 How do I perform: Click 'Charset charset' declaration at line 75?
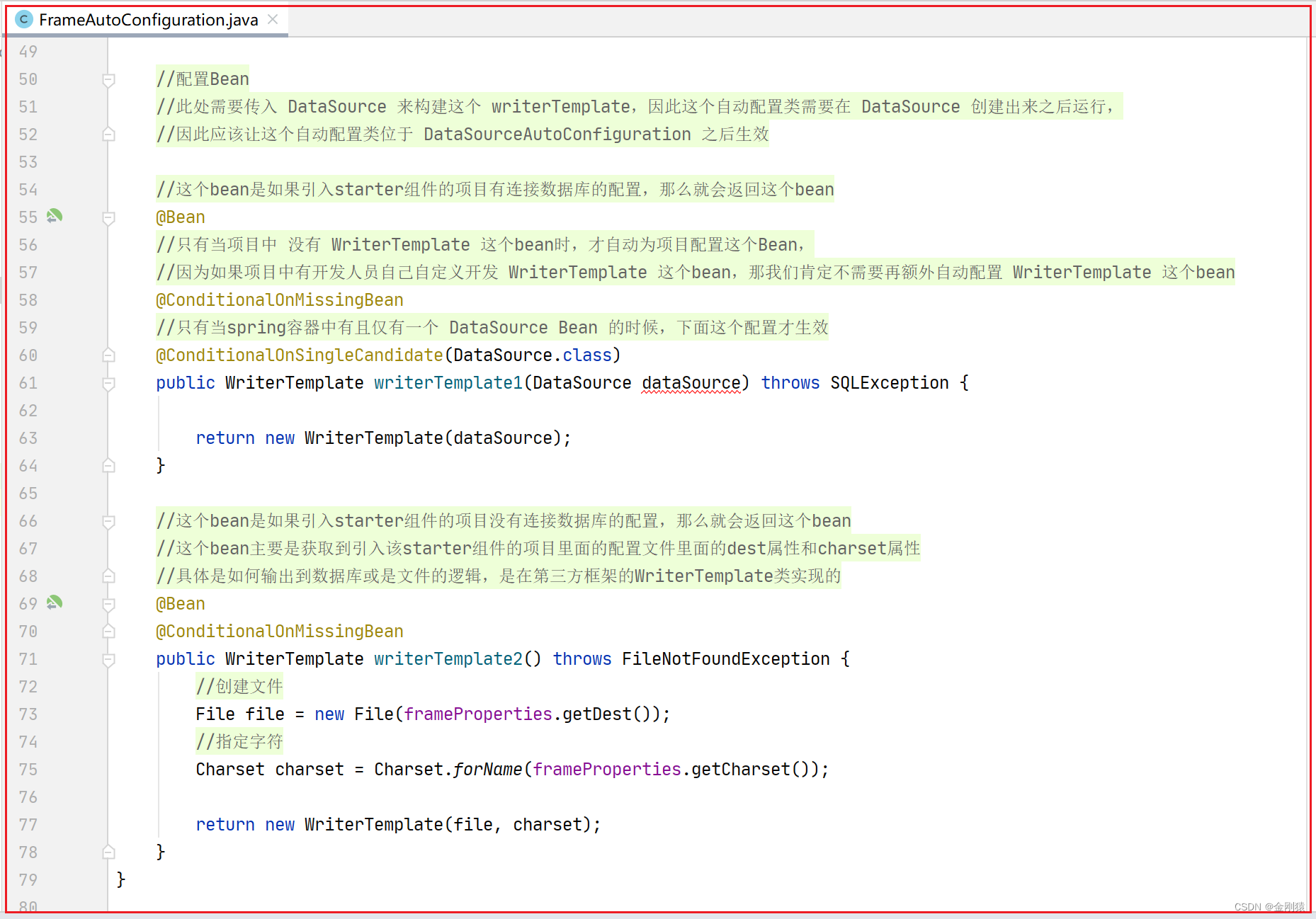(270, 770)
